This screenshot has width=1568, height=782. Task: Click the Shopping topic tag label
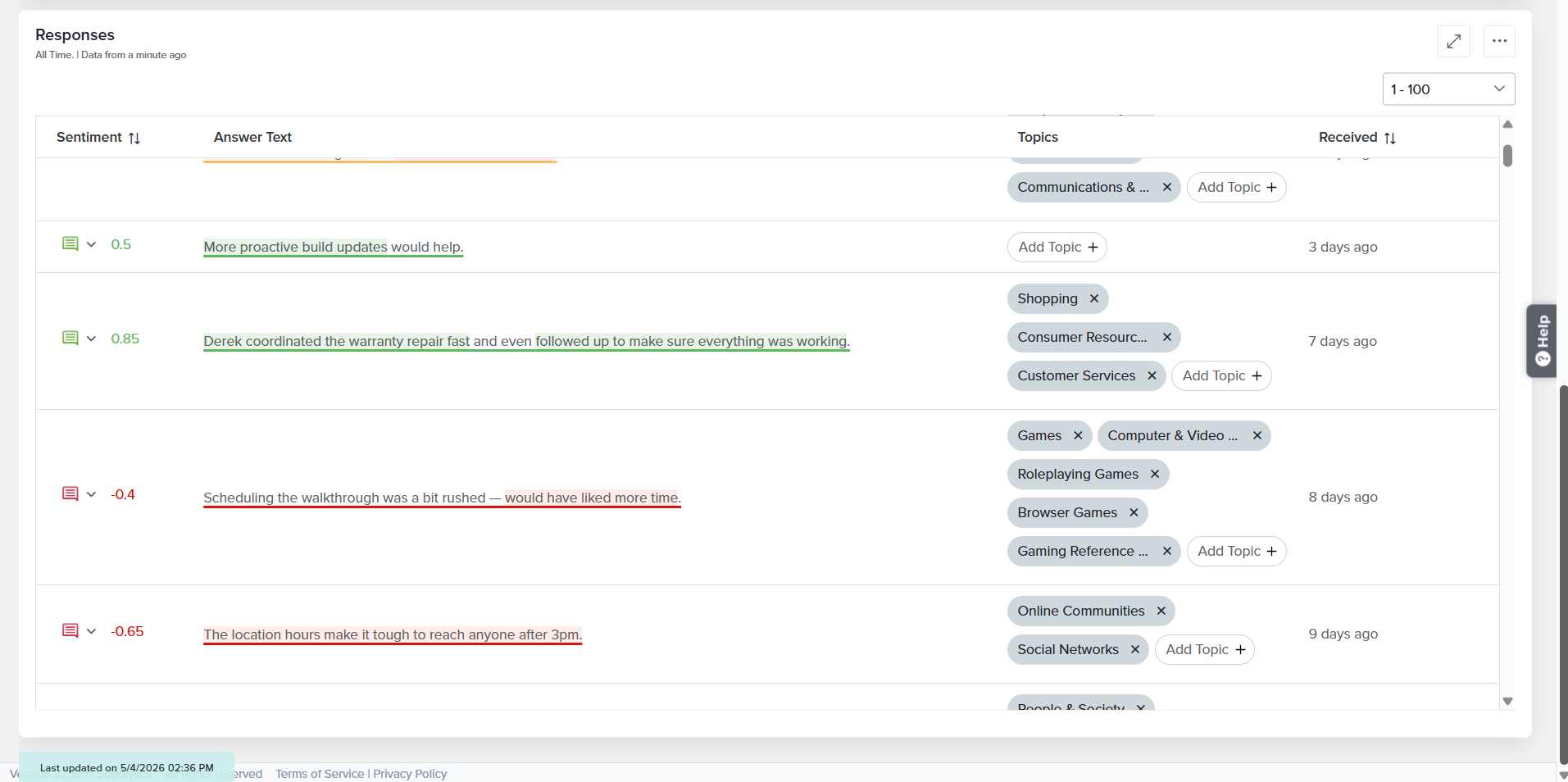pos(1048,298)
